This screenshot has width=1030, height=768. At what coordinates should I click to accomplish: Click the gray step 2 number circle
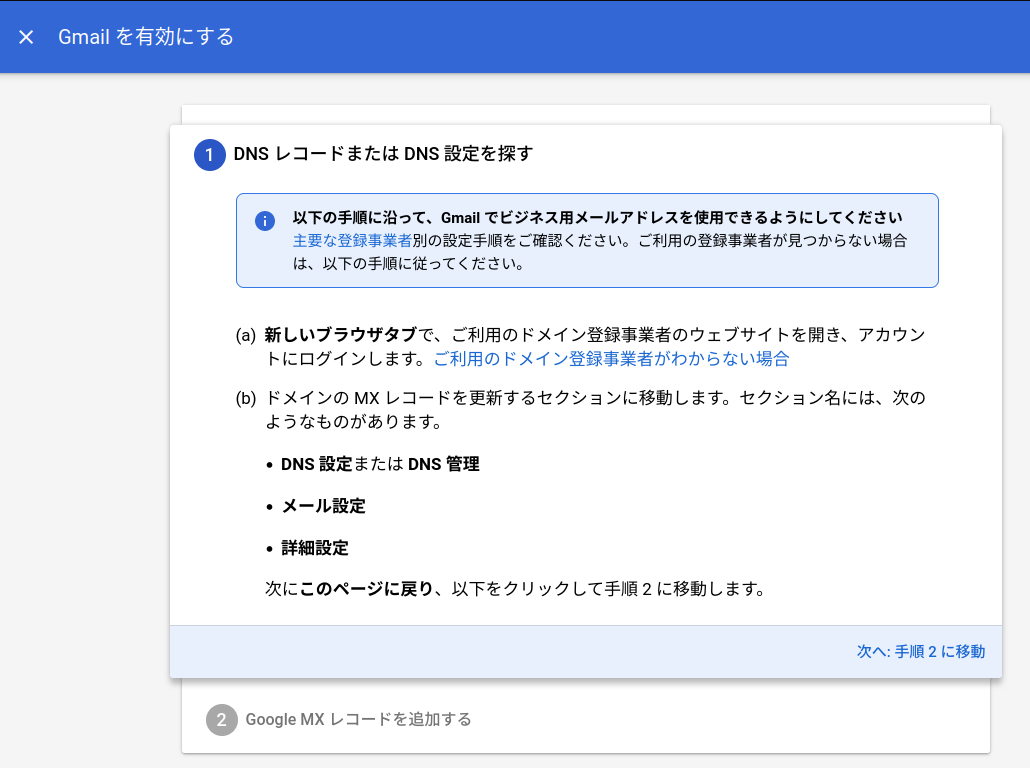(x=221, y=719)
